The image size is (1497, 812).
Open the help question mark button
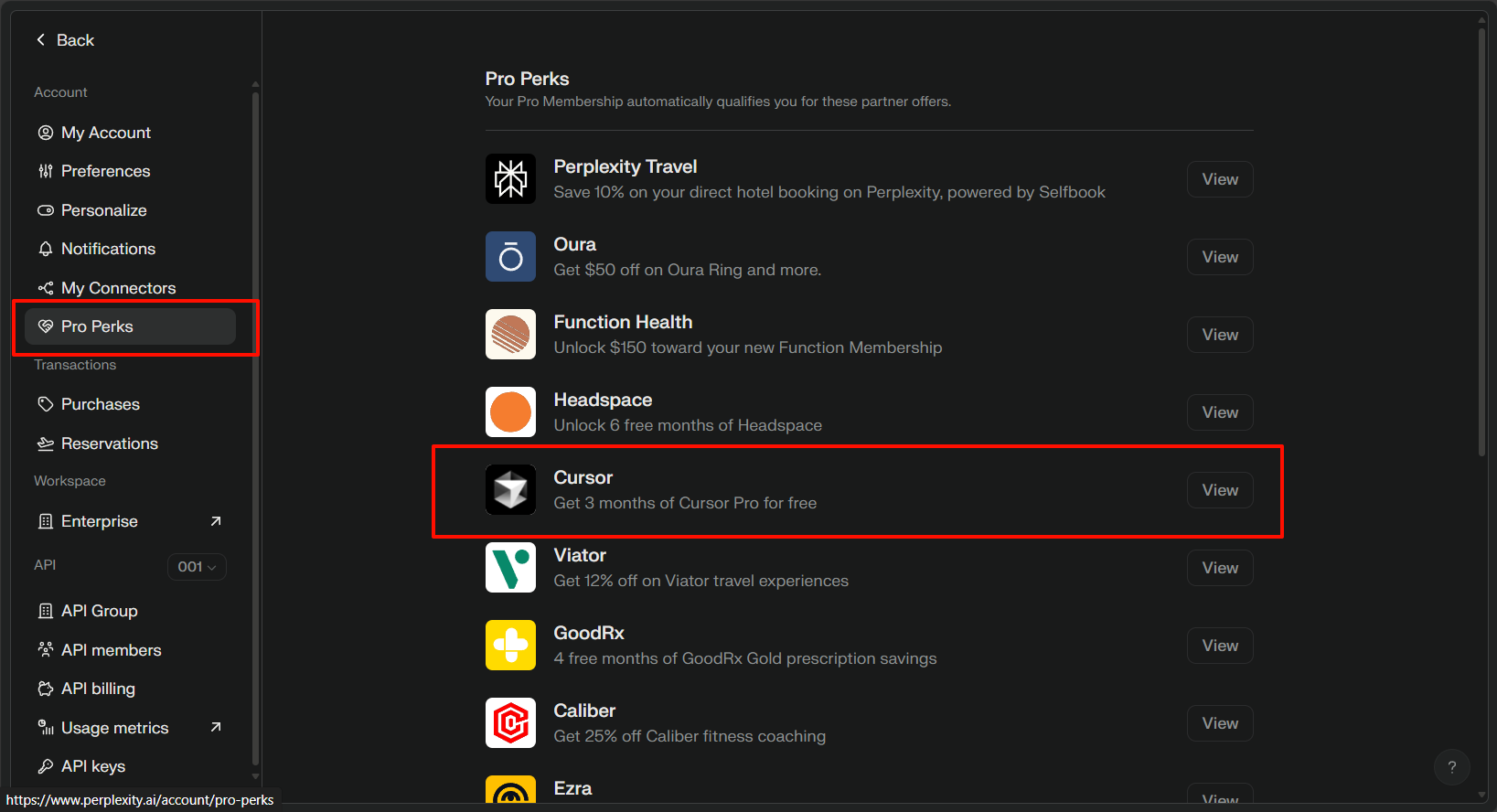point(1451,767)
